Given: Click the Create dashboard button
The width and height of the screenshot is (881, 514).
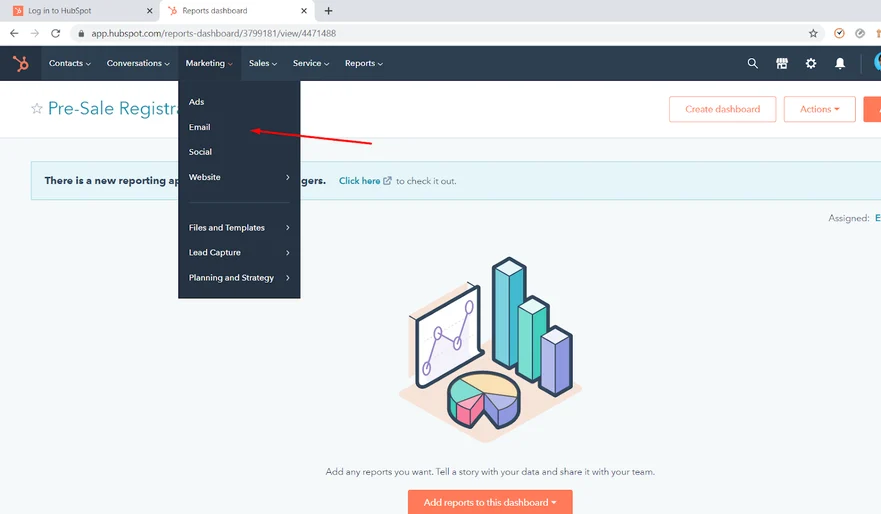Looking at the screenshot, I should (723, 109).
